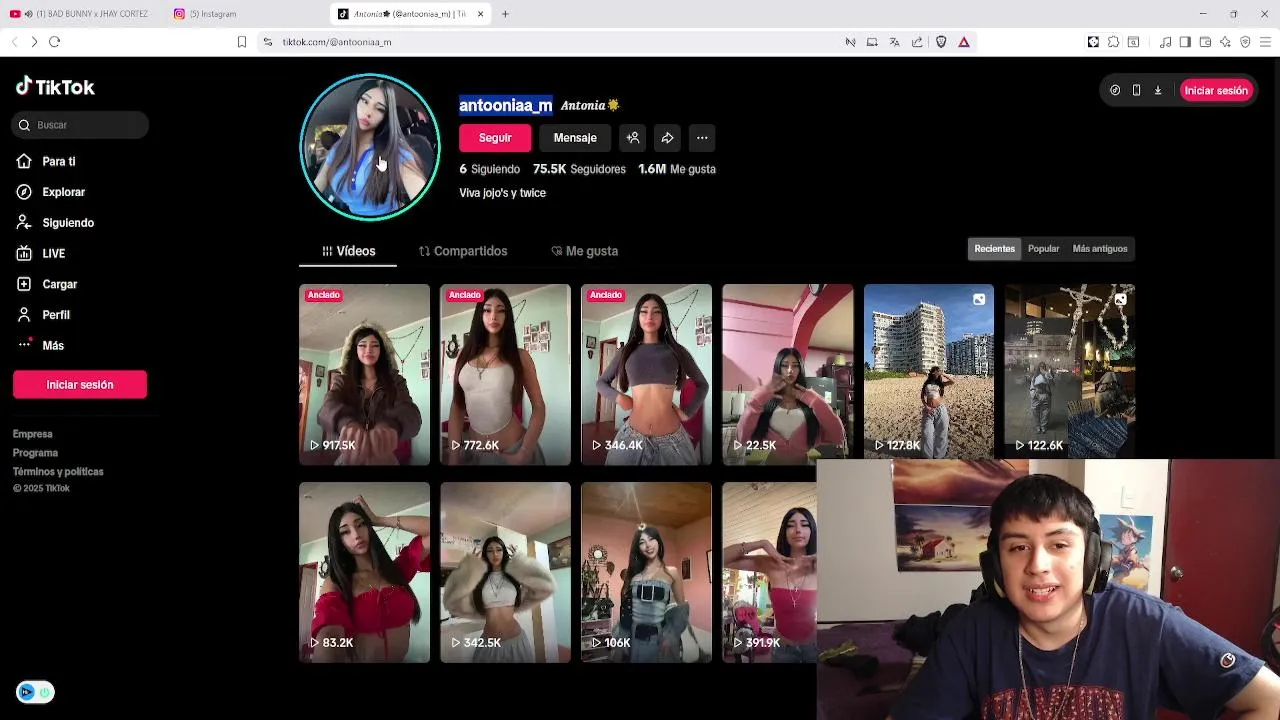Click 75.5K Seguidores count

point(579,169)
